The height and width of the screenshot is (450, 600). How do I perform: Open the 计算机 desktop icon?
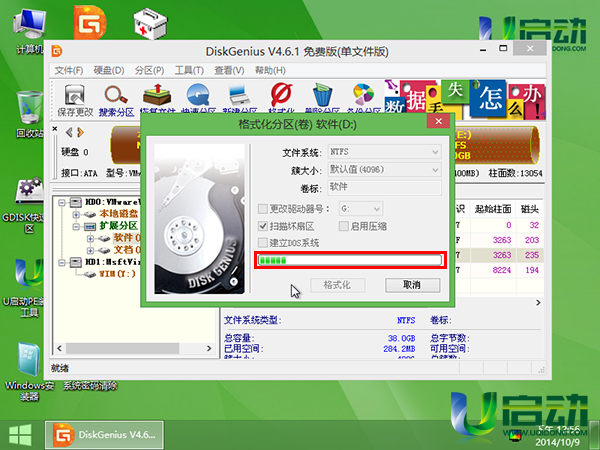(x=29, y=31)
